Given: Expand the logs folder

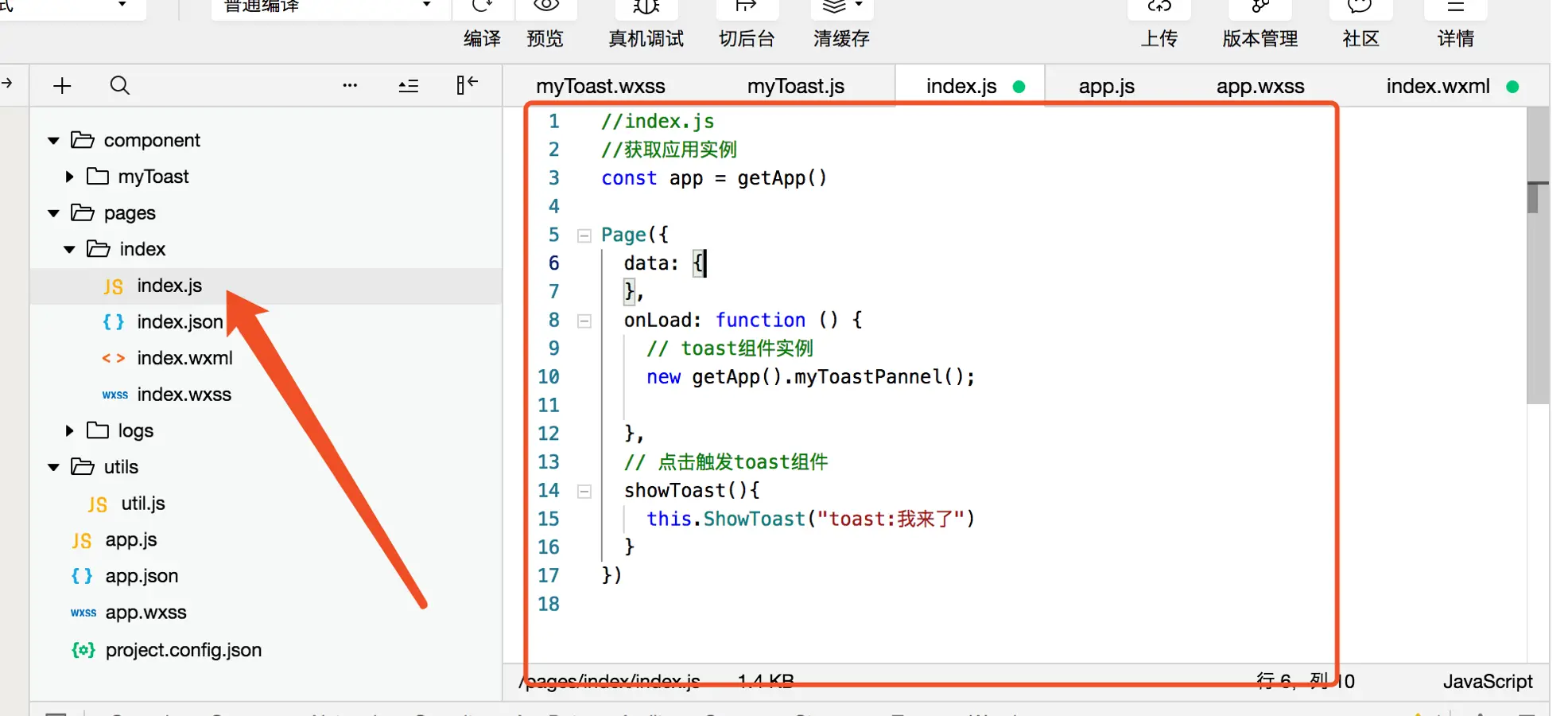Looking at the screenshot, I should (69, 431).
